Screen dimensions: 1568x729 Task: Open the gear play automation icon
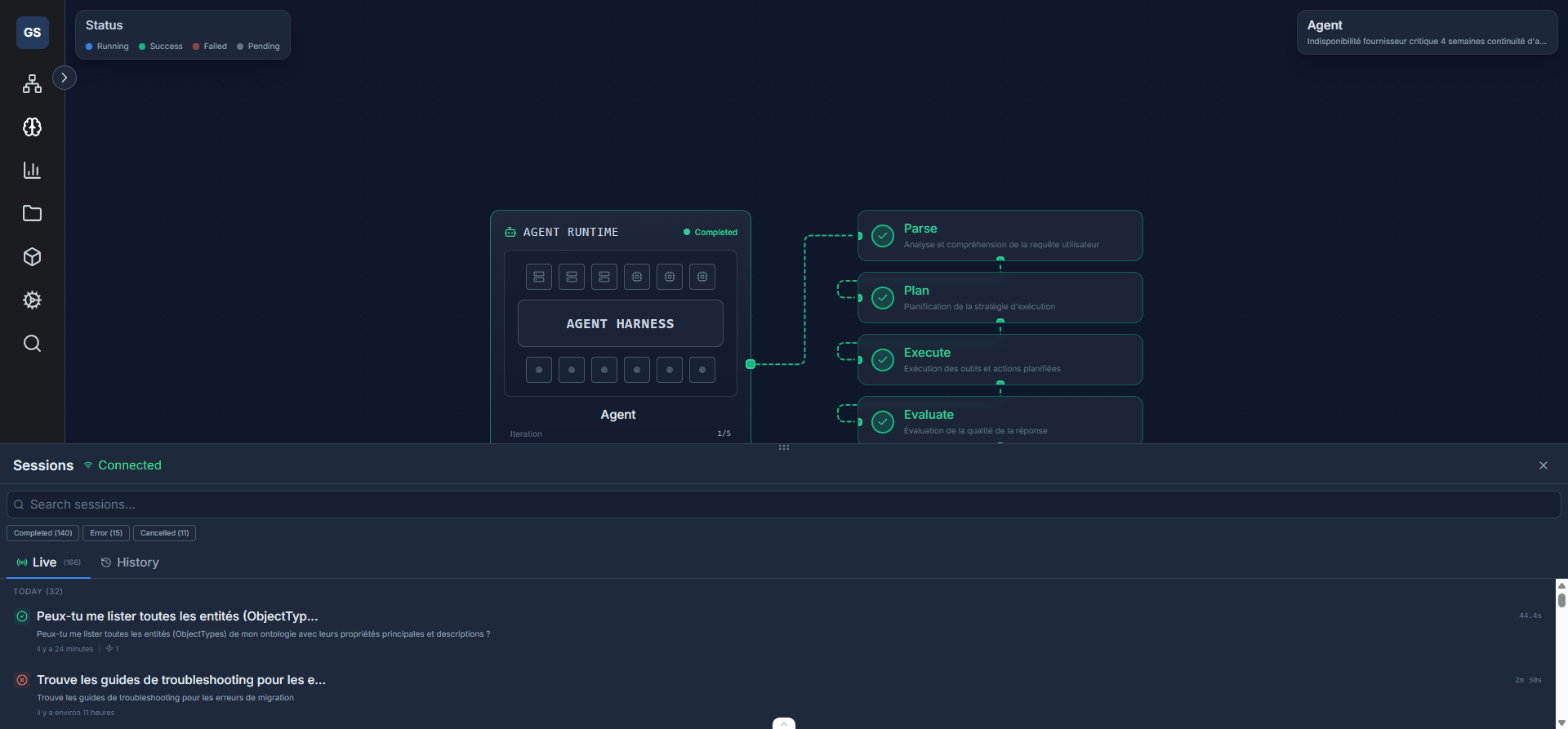32,300
